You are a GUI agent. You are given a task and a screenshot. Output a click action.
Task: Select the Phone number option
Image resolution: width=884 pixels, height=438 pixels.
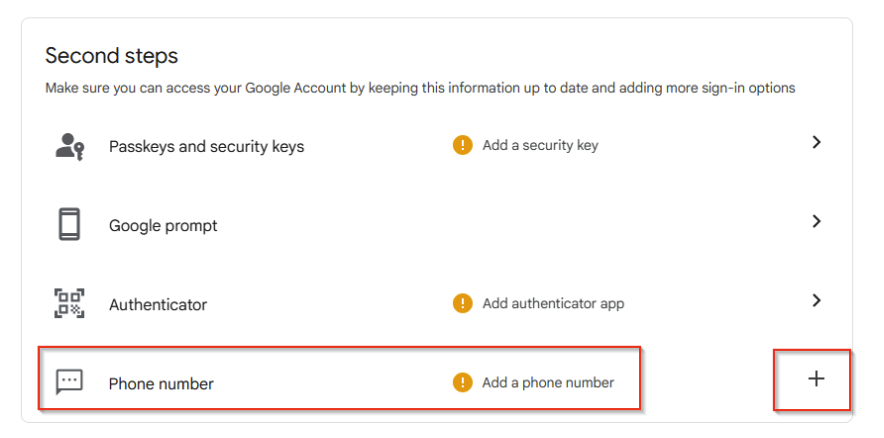pos(161,383)
